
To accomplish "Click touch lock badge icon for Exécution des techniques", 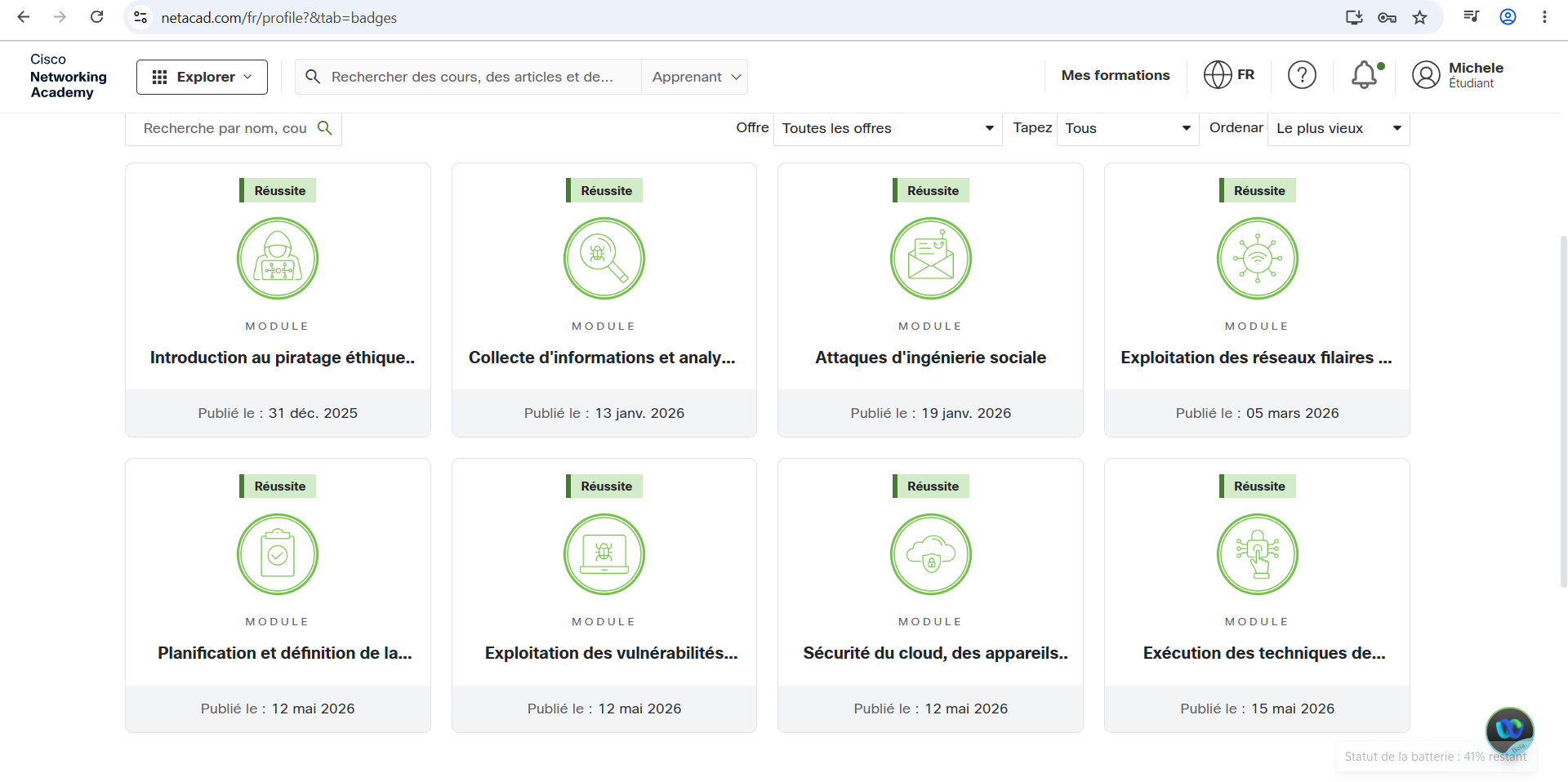I will pos(1258,554).
